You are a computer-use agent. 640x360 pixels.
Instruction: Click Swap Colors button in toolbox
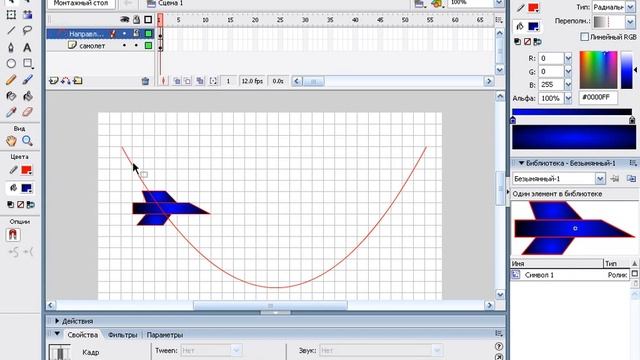pyautogui.click(x=31, y=204)
